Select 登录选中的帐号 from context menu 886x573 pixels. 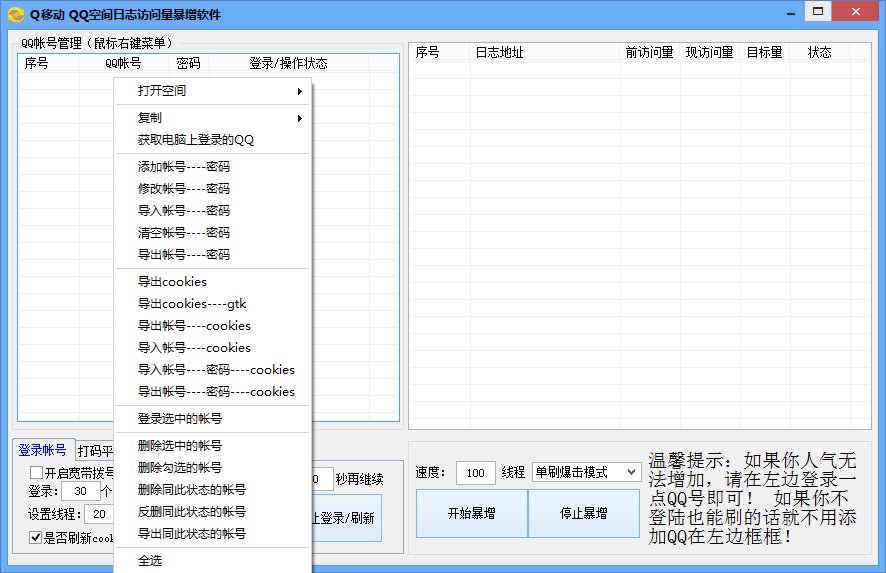[213, 419]
